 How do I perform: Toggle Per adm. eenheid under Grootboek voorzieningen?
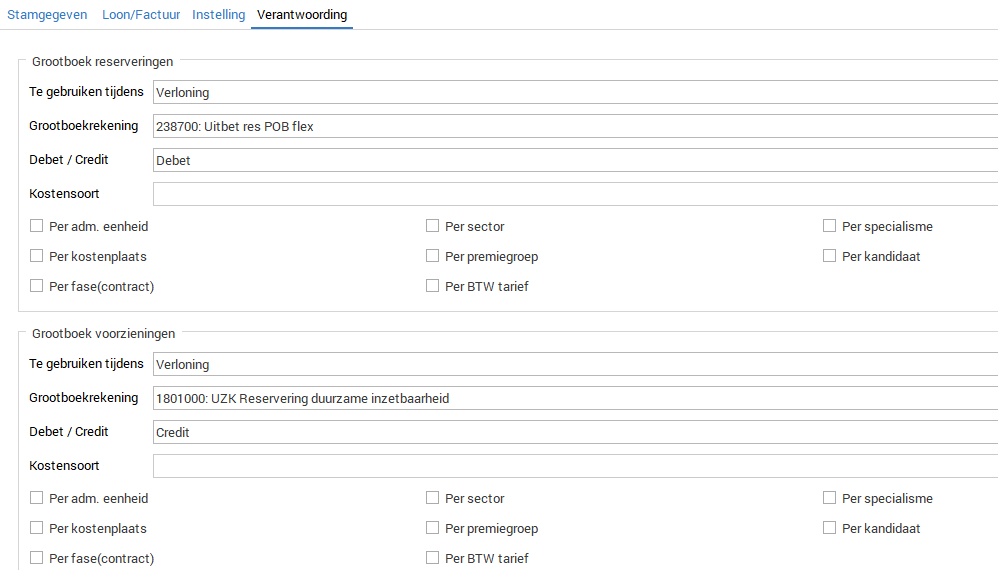point(37,498)
